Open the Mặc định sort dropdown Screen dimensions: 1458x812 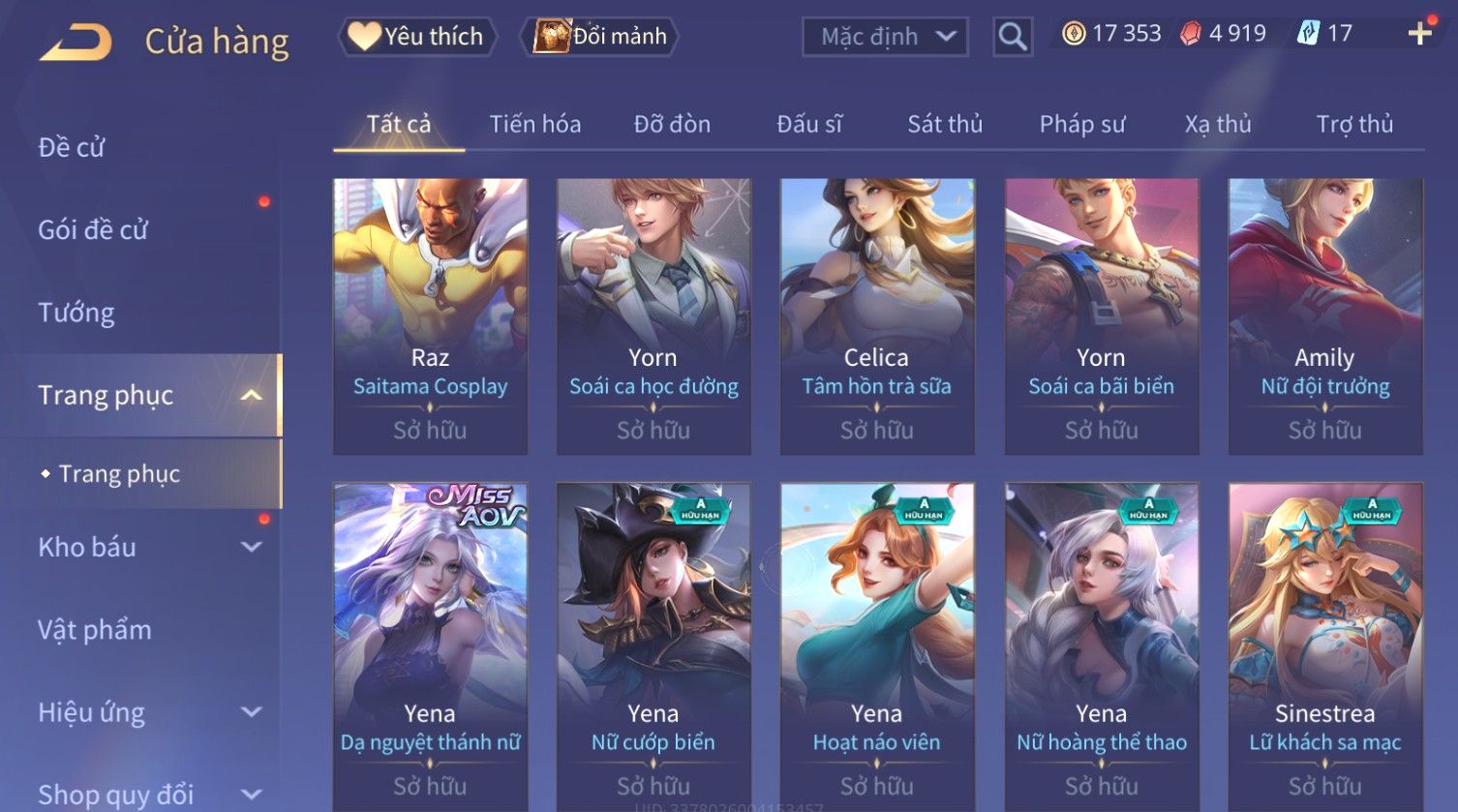[x=885, y=37]
